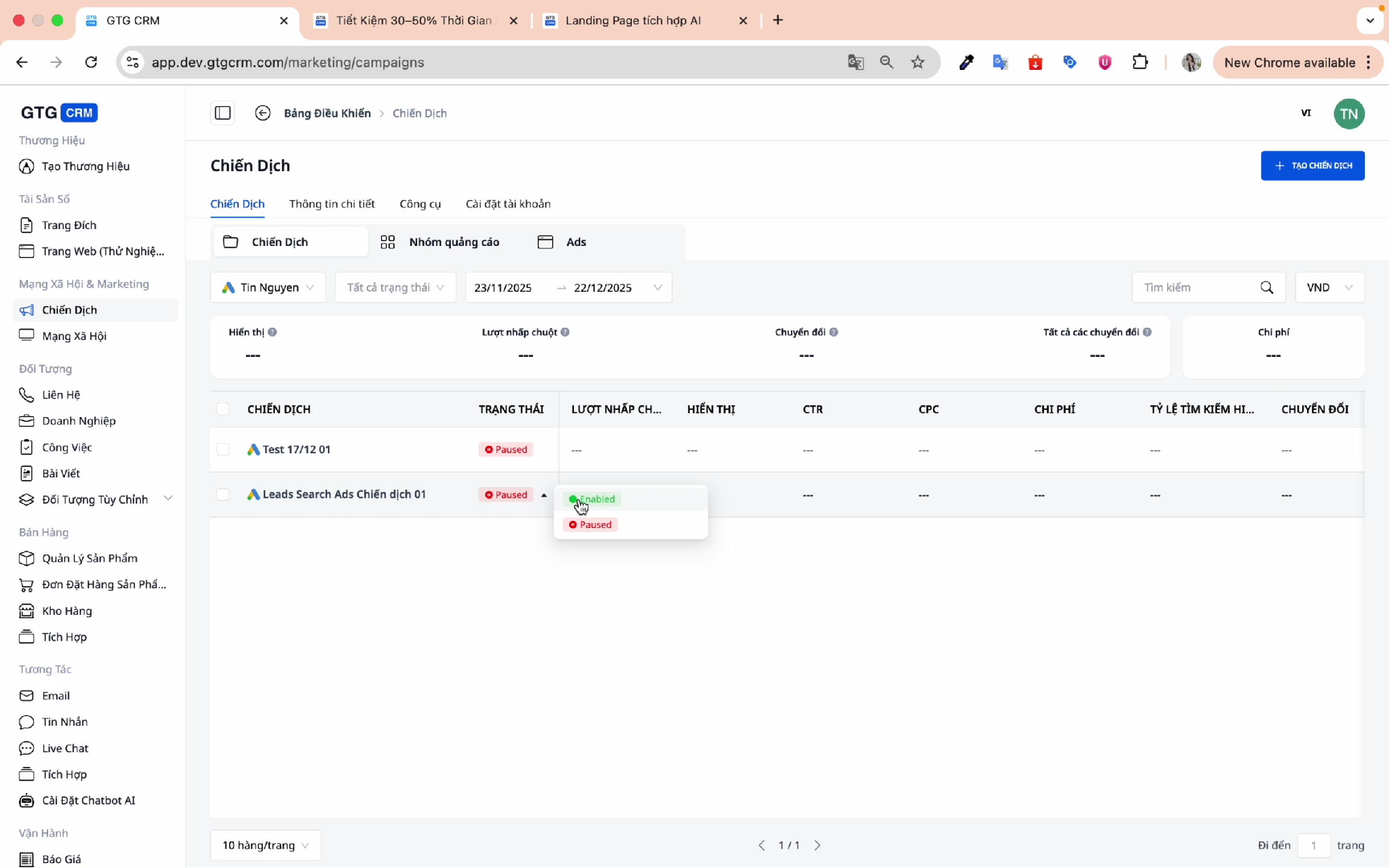Open Cài Đặt Chatbot AI
The width and height of the screenshot is (1389, 868).
(x=88, y=800)
